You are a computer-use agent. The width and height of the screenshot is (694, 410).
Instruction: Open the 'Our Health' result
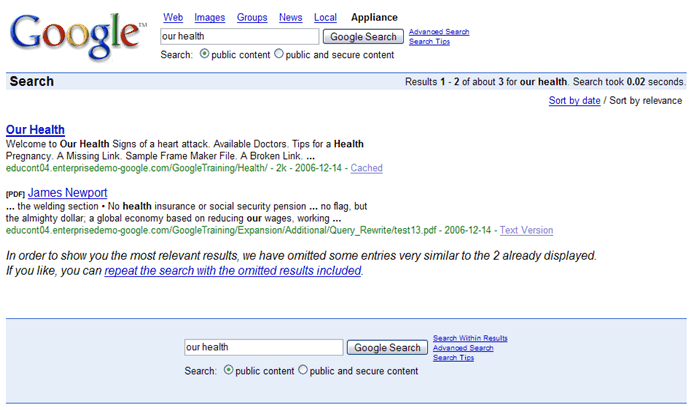coord(35,130)
